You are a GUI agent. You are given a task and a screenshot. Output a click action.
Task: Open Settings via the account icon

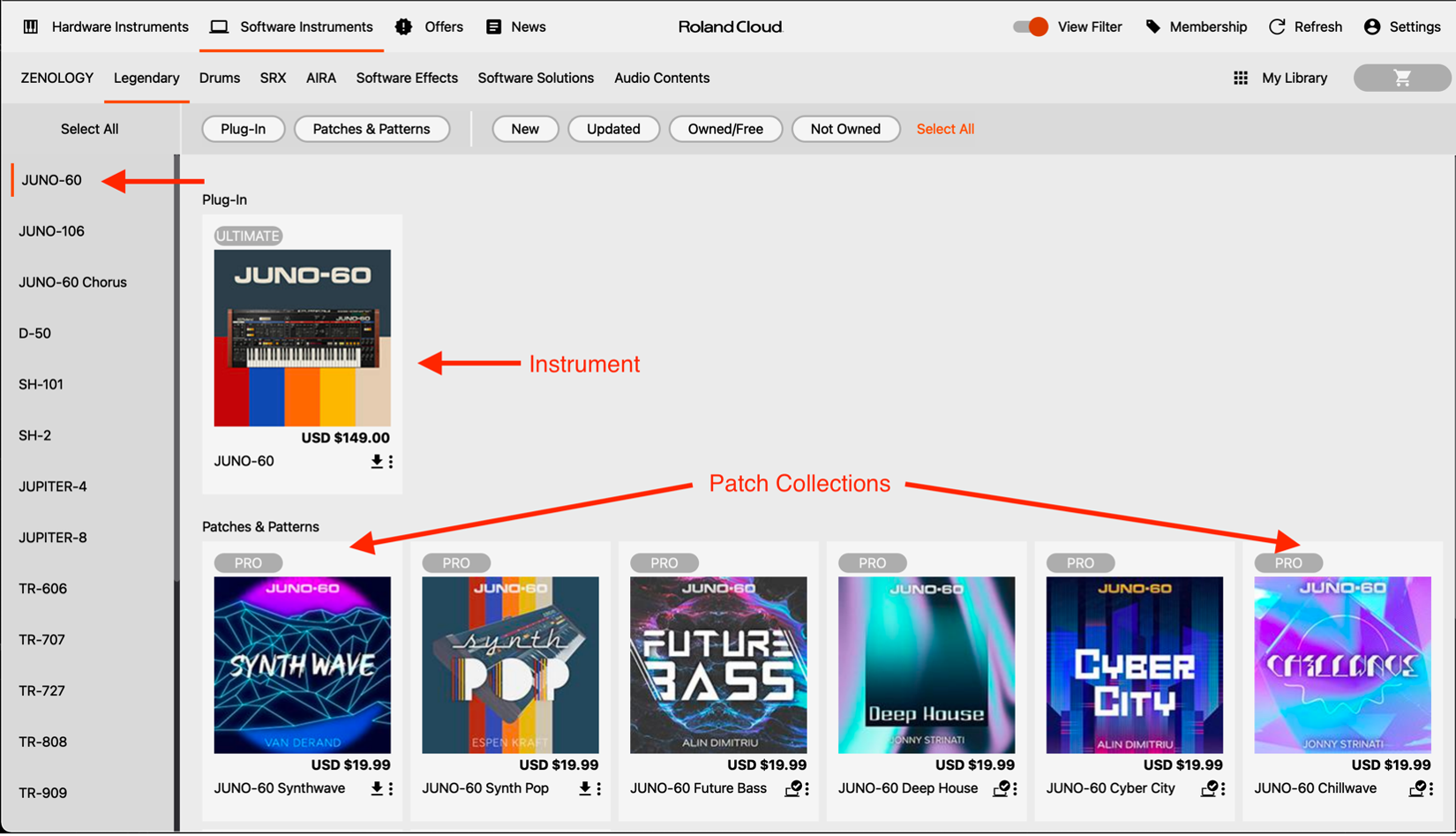[1371, 26]
